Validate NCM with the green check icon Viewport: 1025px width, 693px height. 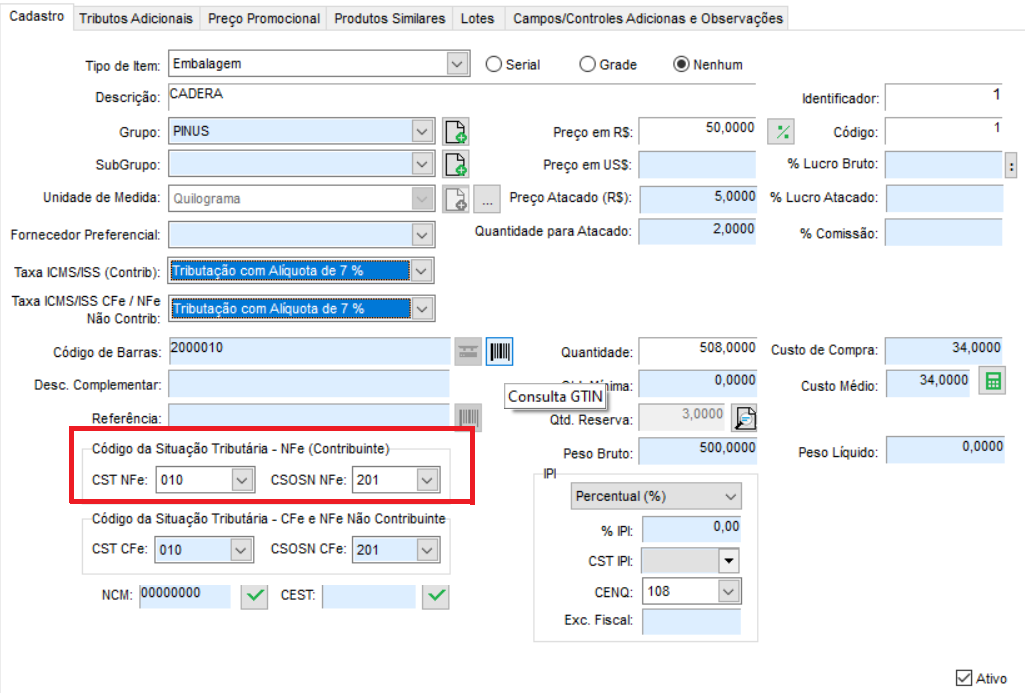[x=254, y=596]
